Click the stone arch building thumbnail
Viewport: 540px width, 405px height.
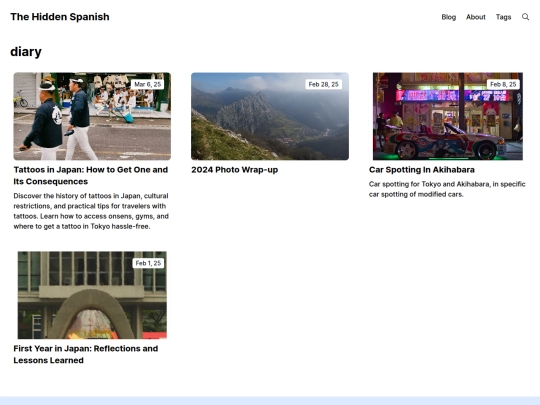click(92, 295)
